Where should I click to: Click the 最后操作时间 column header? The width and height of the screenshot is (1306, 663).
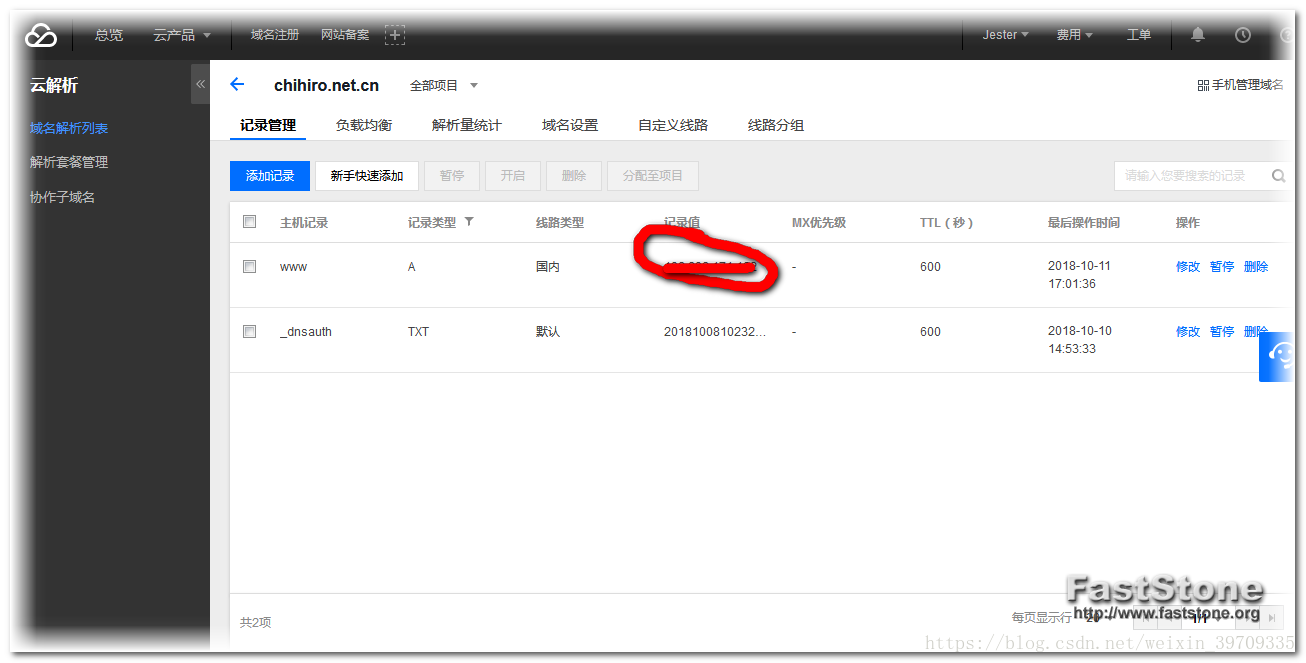1084,222
